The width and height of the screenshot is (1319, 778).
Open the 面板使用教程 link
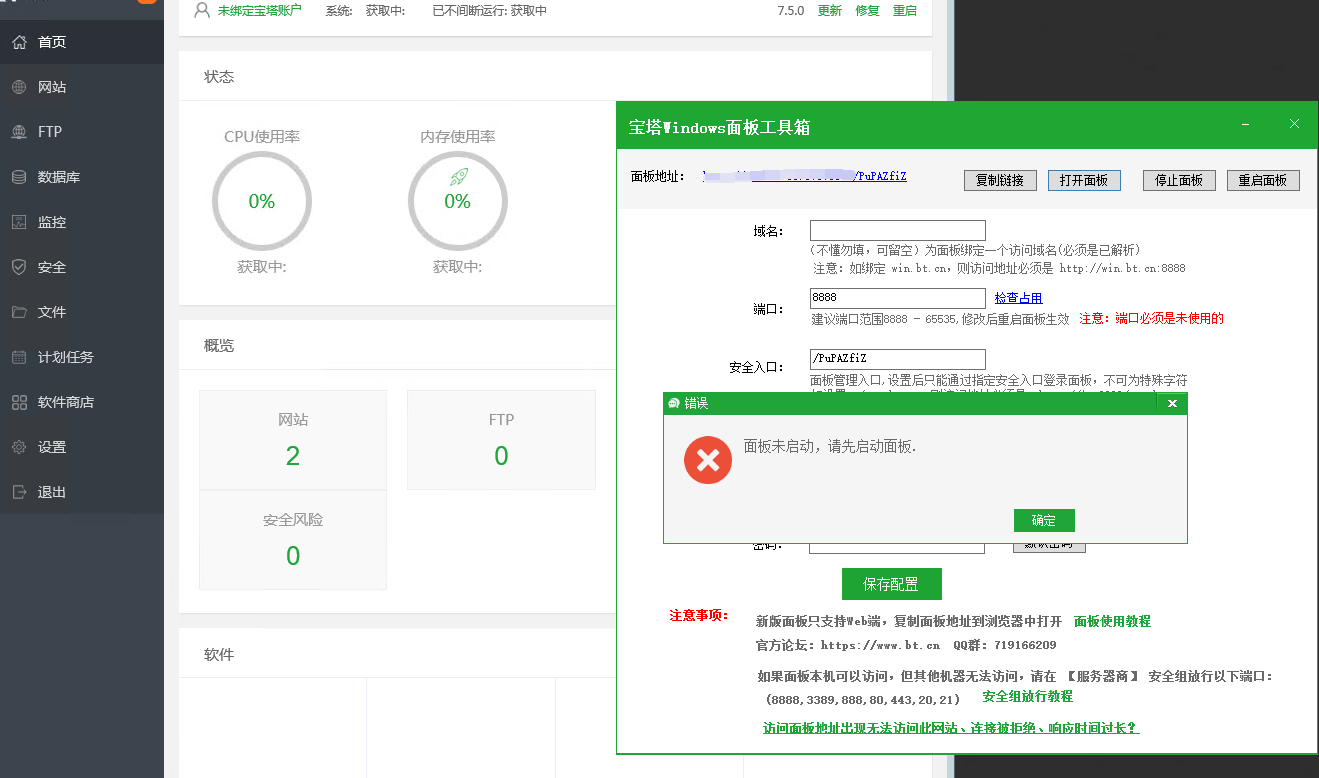tap(1112, 621)
